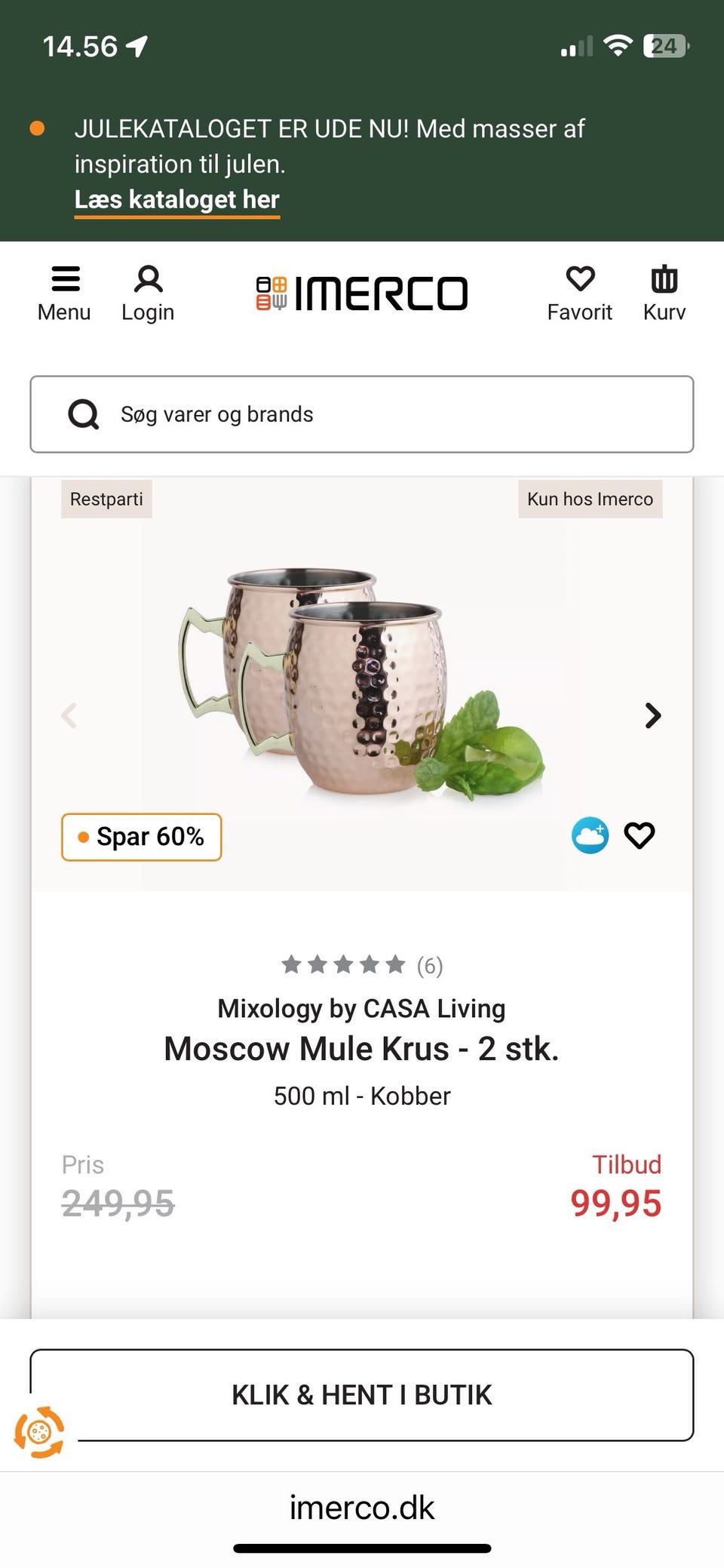Toggle favorite heart on Moscow Mule product
The width and height of the screenshot is (724, 1568).
click(x=640, y=835)
